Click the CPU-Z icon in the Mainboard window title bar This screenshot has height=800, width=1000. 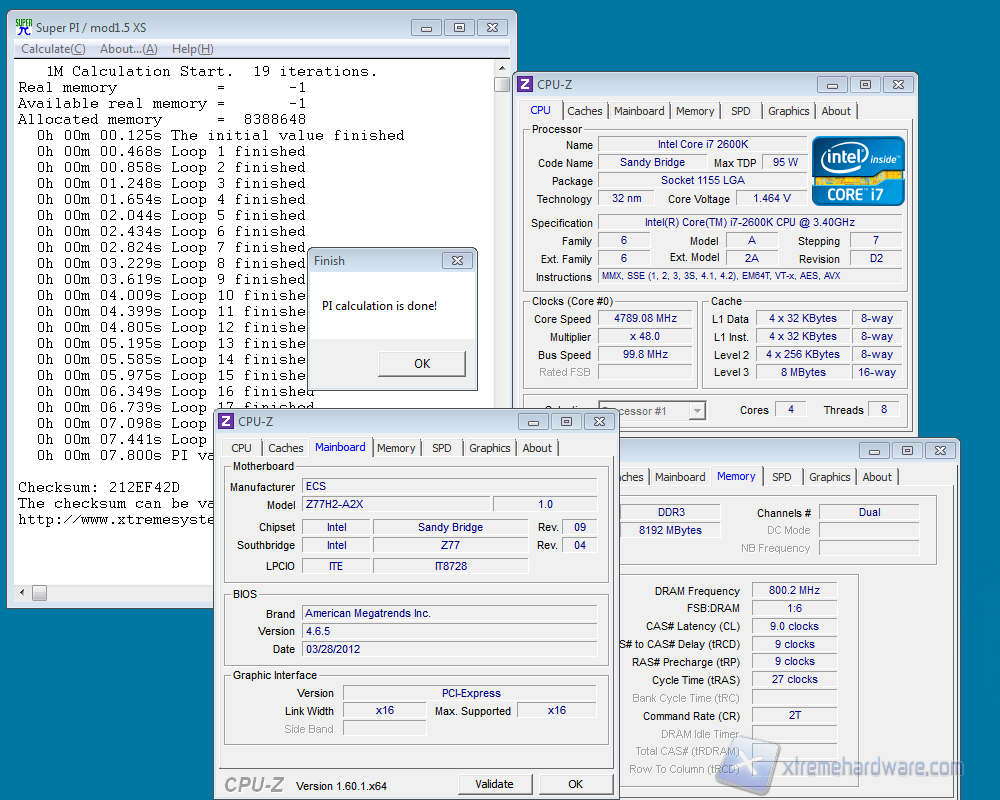pos(226,422)
